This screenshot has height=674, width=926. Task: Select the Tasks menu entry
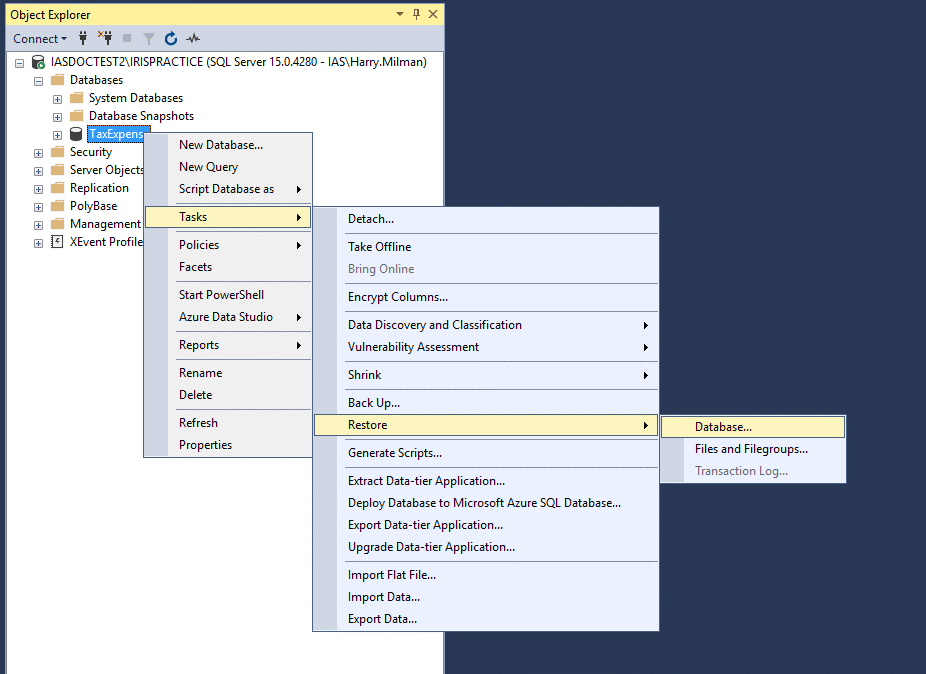point(228,217)
